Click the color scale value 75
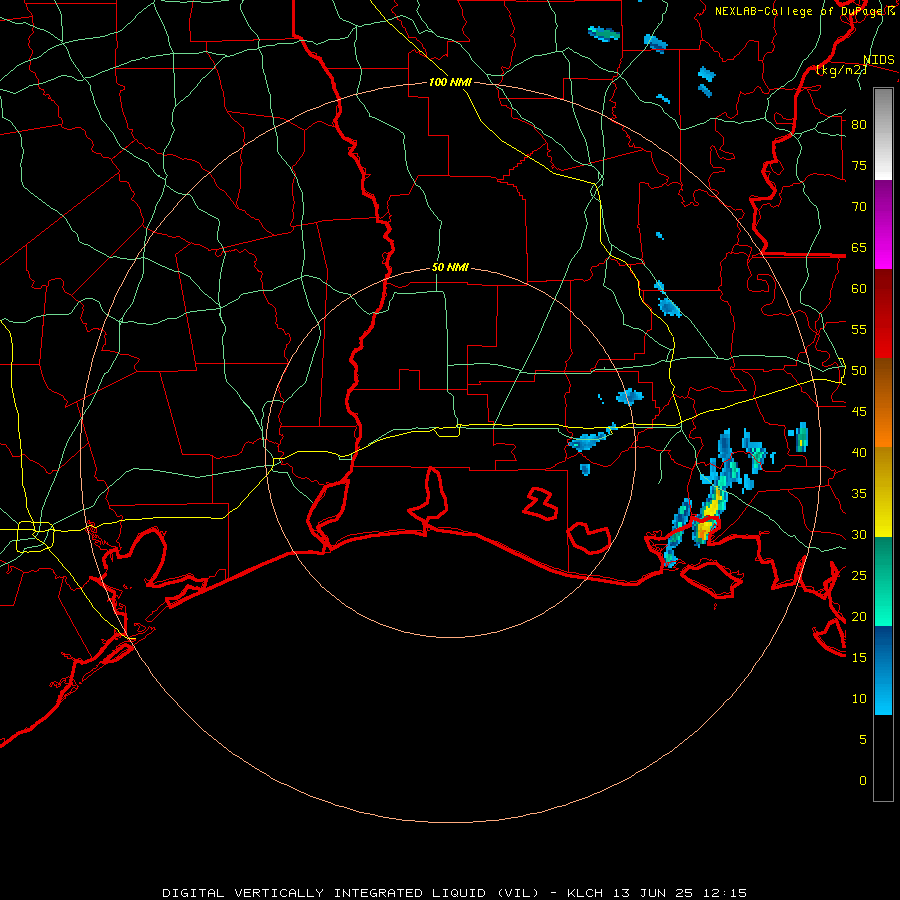Image resolution: width=900 pixels, height=900 pixels. [859, 165]
